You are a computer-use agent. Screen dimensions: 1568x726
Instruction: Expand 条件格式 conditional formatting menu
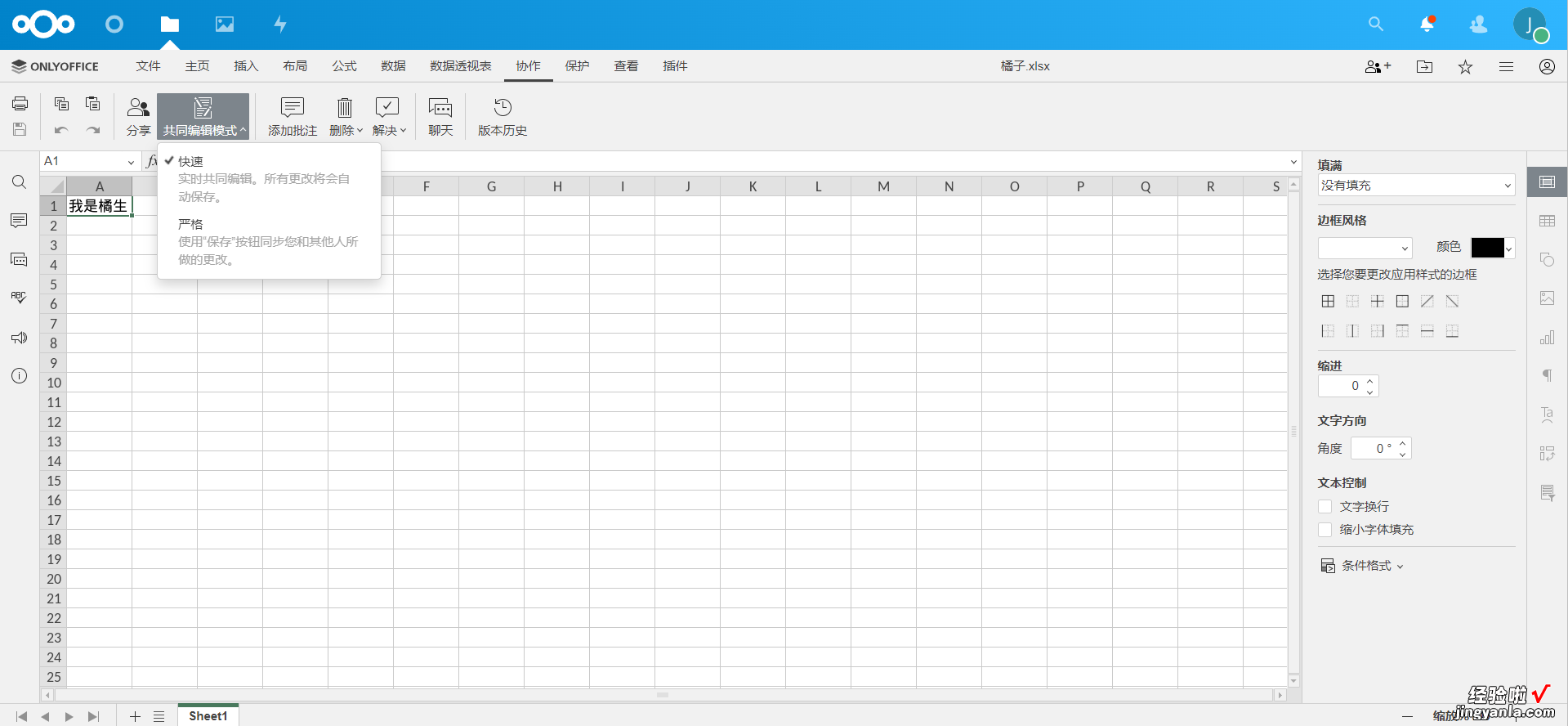coord(1362,566)
